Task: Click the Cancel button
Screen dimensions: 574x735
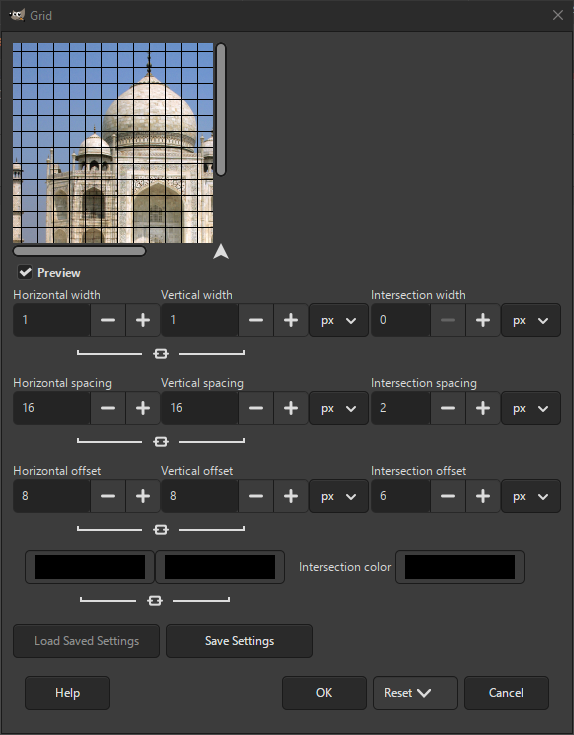Action: pyautogui.click(x=506, y=693)
